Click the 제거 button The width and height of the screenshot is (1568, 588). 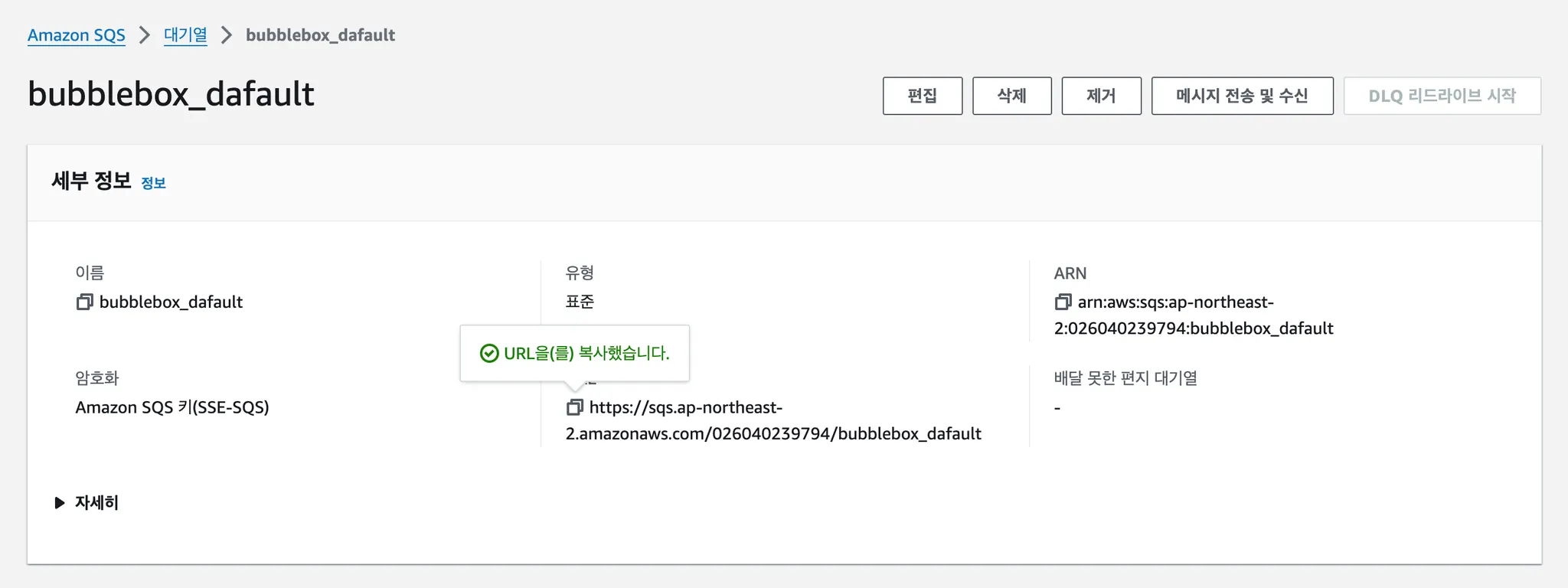point(1102,96)
